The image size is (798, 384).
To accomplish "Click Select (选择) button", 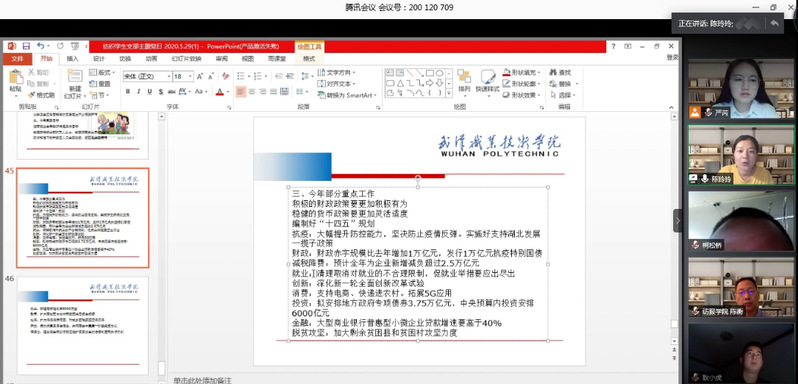I will tap(563, 95).
